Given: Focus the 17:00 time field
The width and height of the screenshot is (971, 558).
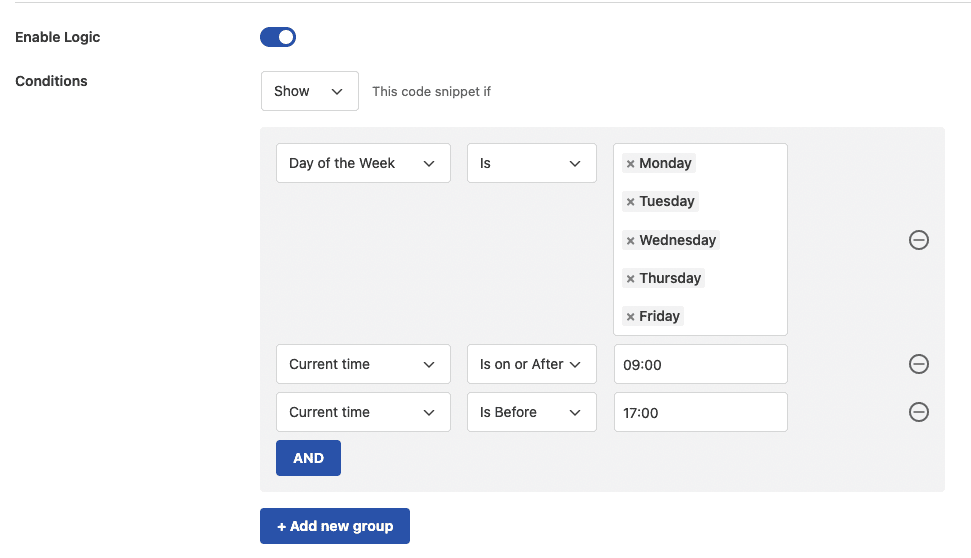Looking at the screenshot, I should click(x=700, y=412).
